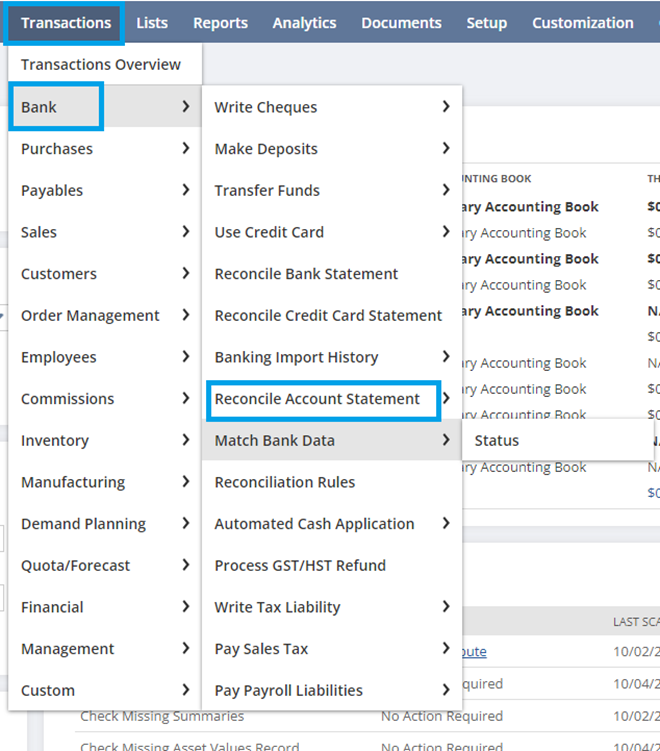
Task: Select Reconciliation Rules item
Action: 285,482
